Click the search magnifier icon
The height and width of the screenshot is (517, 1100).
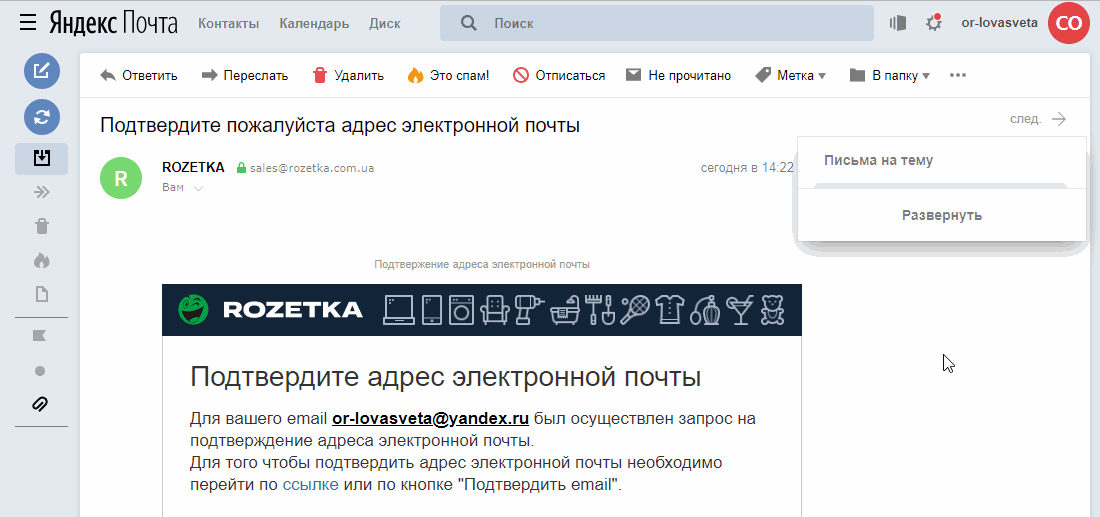469,23
